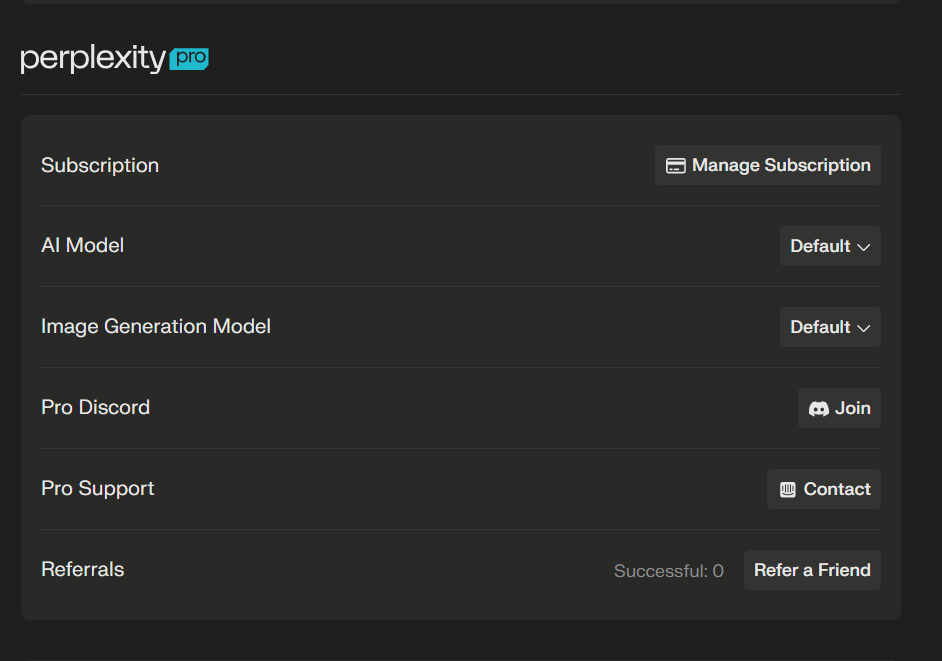Click the Successful: 0 referral count
Image resolution: width=942 pixels, height=661 pixels.
point(669,571)
